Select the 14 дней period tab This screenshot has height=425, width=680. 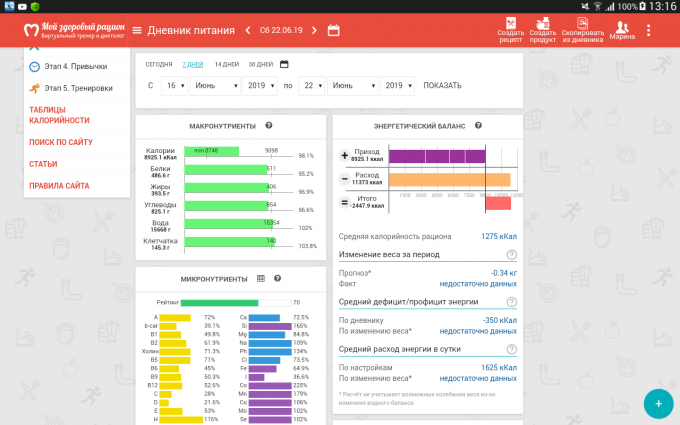225,64
